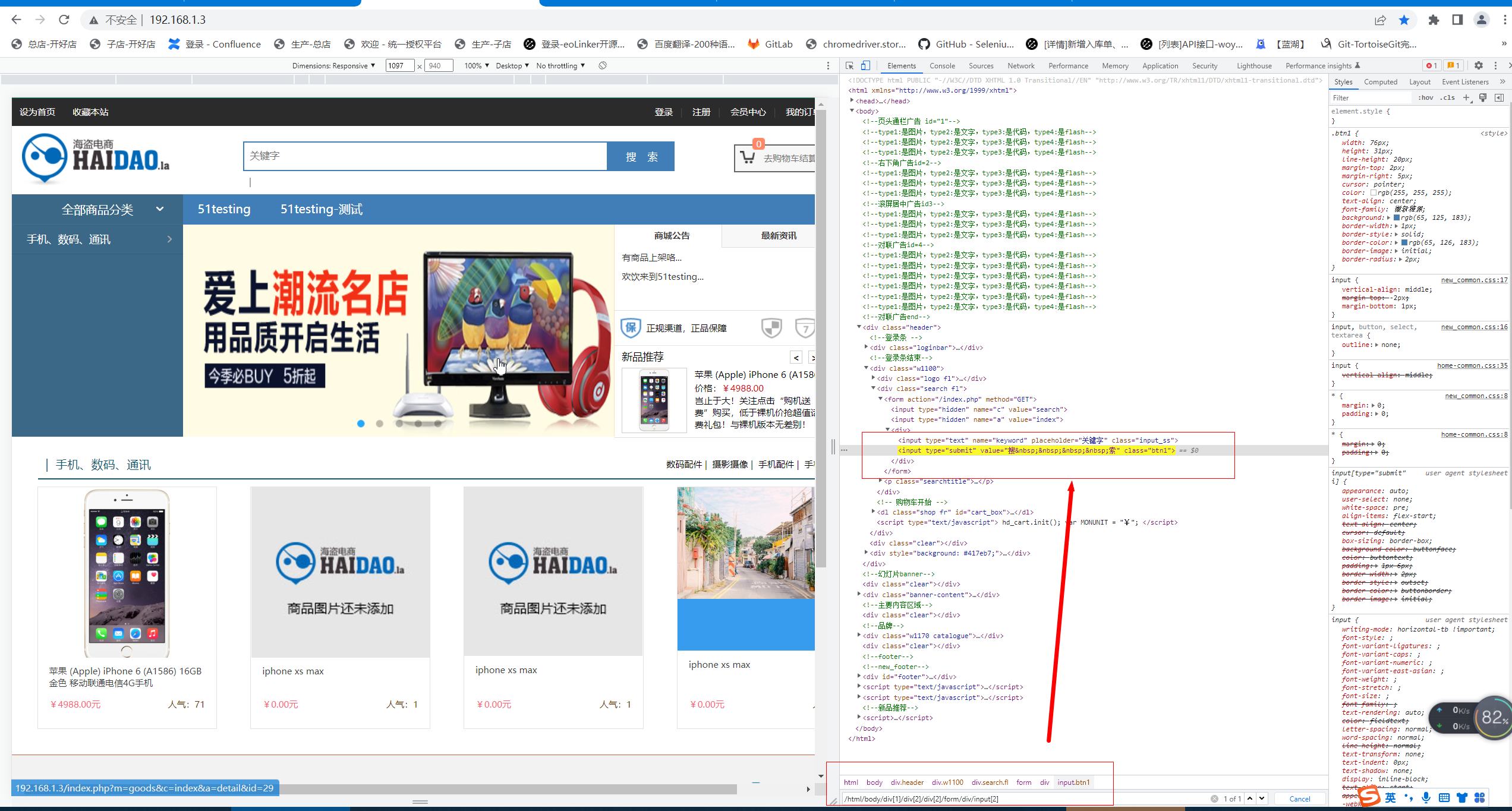Switch to the Console tab
1512x811 pixels.
click(x=942, y=66)
